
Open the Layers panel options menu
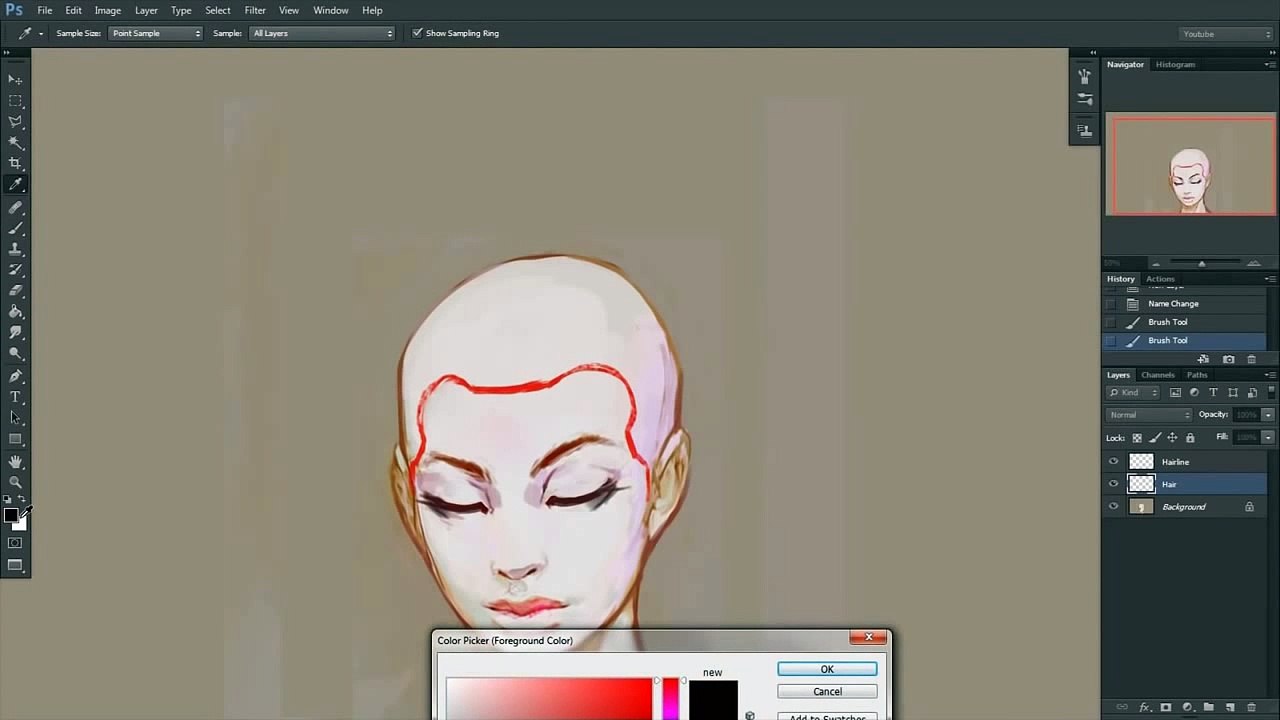click(1270, 375)
